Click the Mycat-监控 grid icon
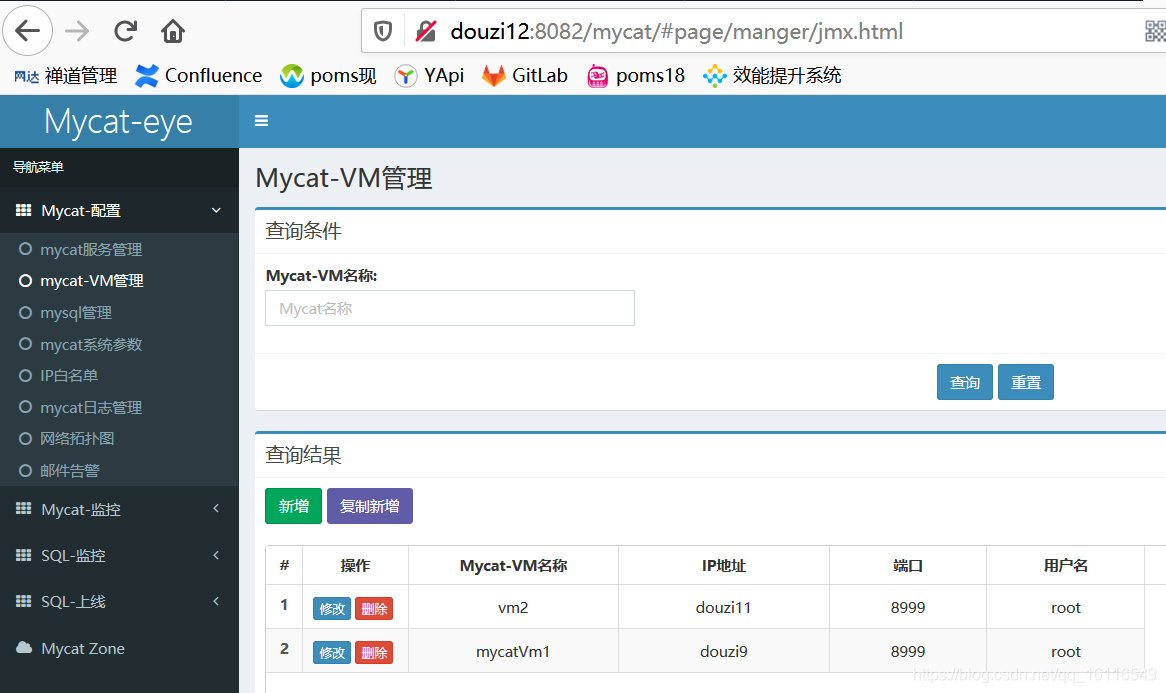The height and width of the screenshot is (693, 1166). (x=24, y=509)
